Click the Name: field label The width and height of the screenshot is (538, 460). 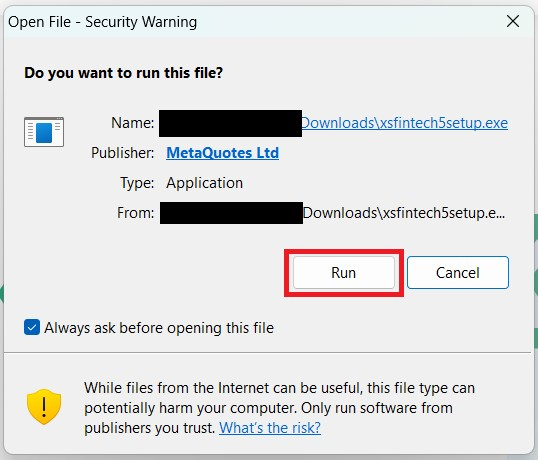132,123
